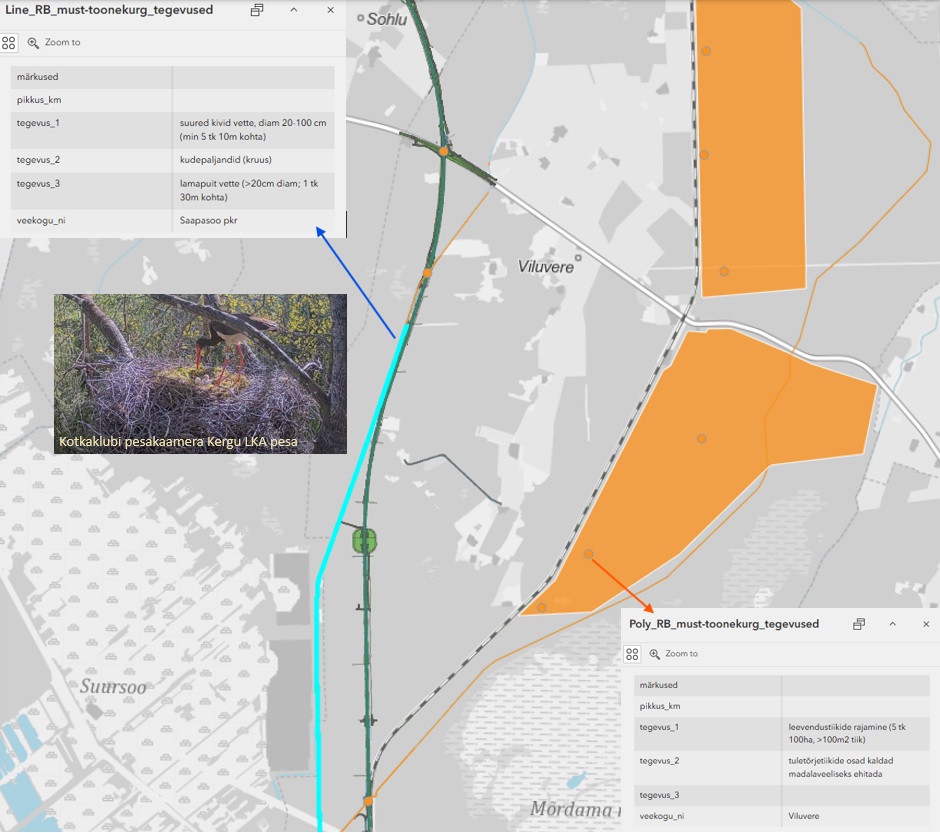
Task: Open feature actions menu in Line_RB popup
Action: (x=9, y=43)
